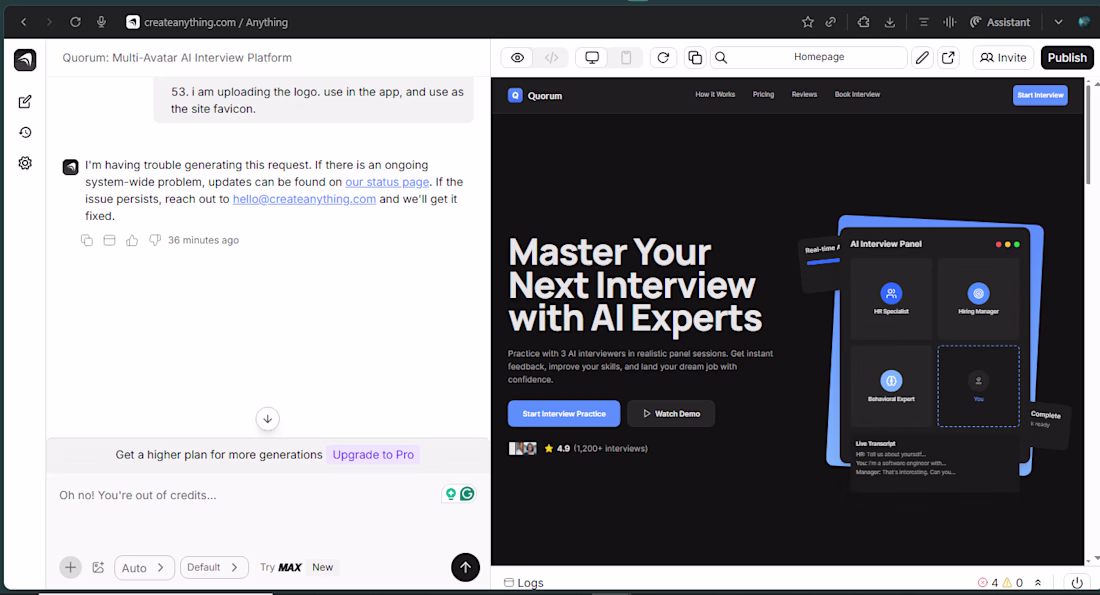The height and width of the screenshot is (595, 1100).
Task: Click the pencil edit icon in preview toolbar
Action: click(923, 58)
